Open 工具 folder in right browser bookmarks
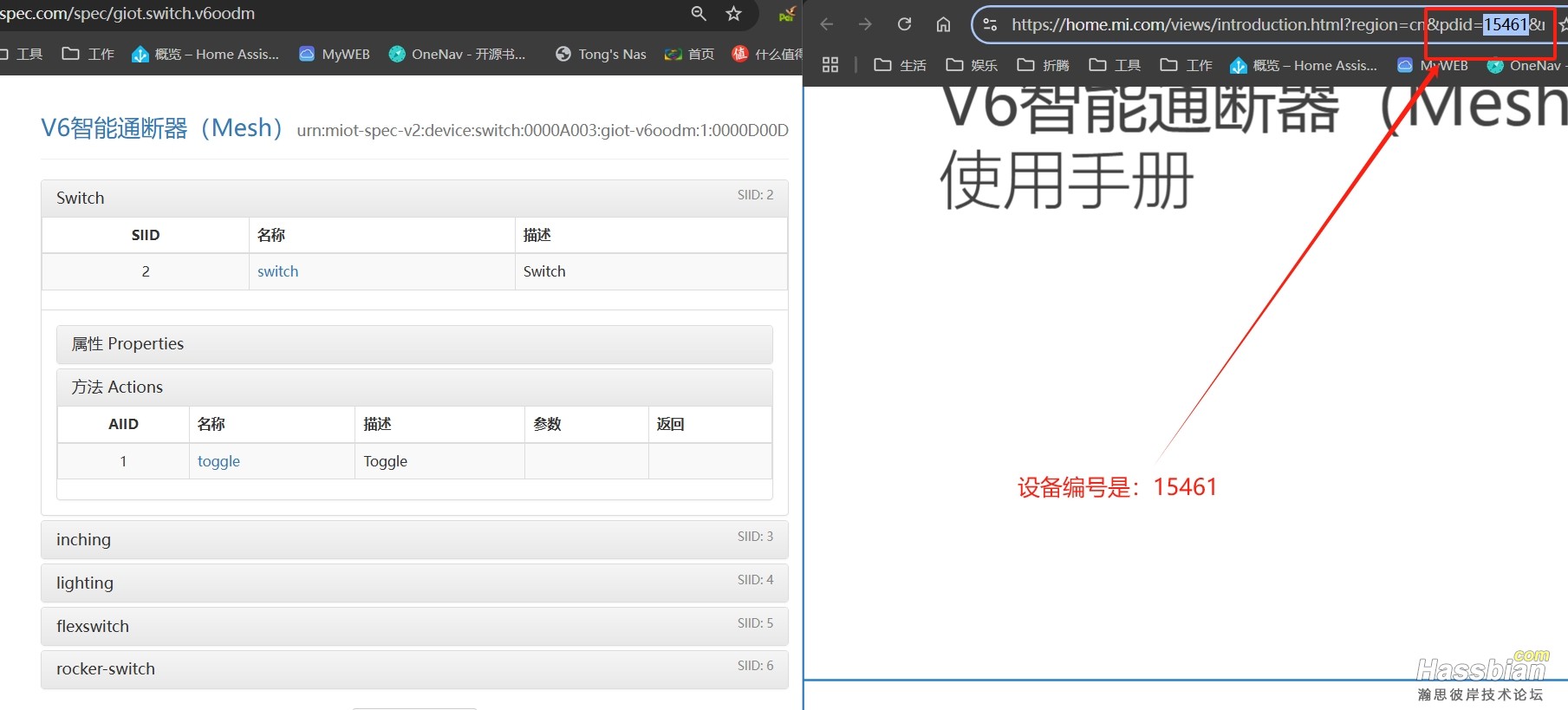The width and height of the screenshot is (1568, 710). tap(1115, 65)
